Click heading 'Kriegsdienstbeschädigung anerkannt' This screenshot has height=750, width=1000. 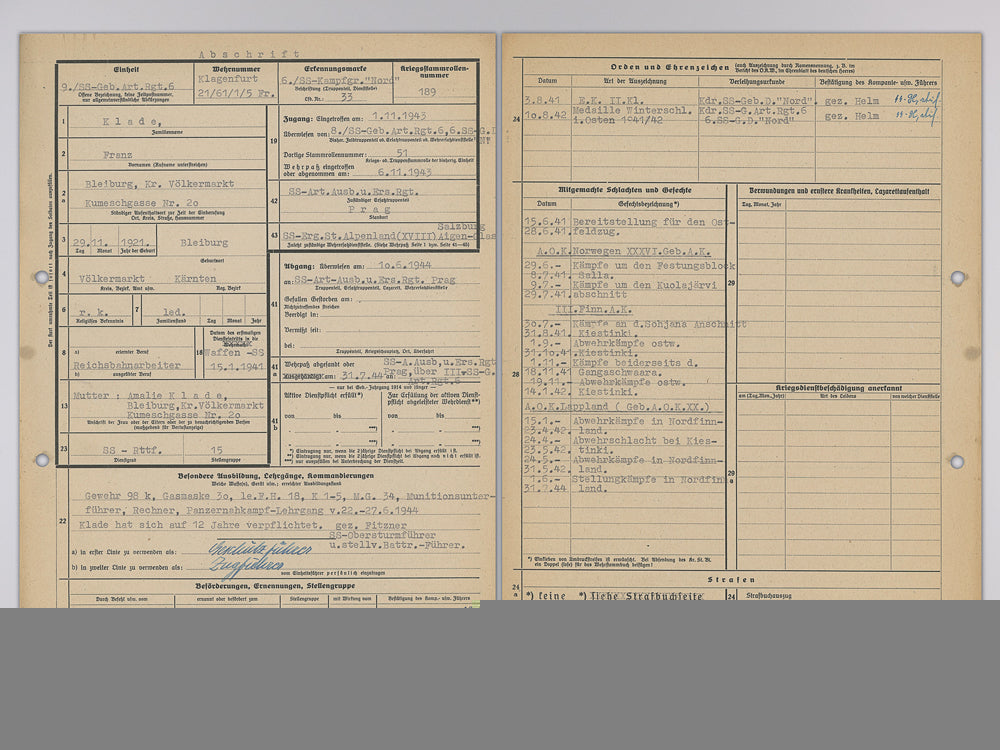pos(839,388)
